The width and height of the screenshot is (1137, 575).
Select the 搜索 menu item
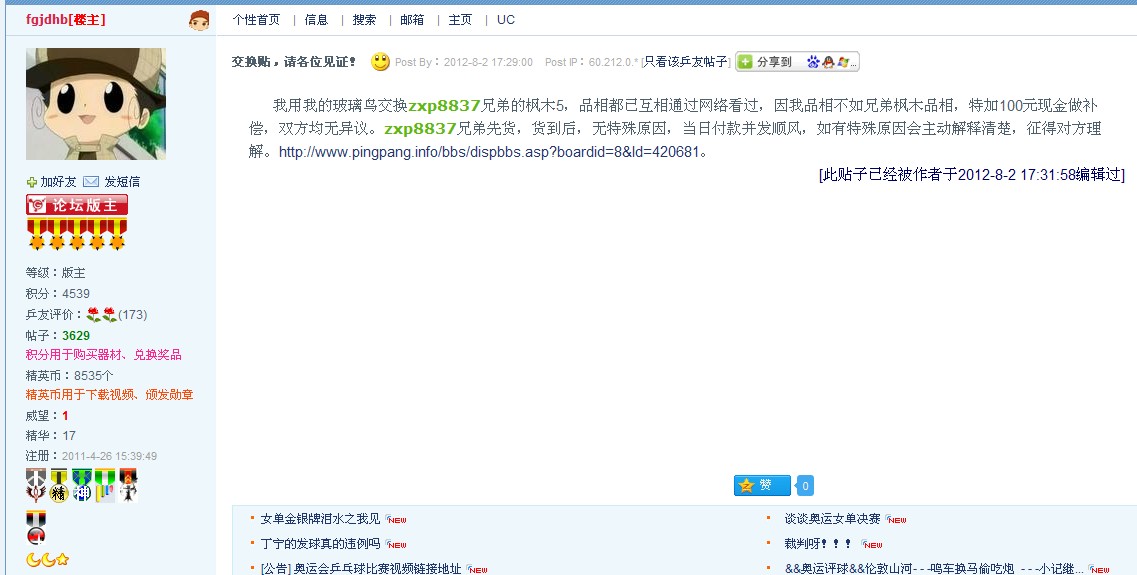point(364,20)
